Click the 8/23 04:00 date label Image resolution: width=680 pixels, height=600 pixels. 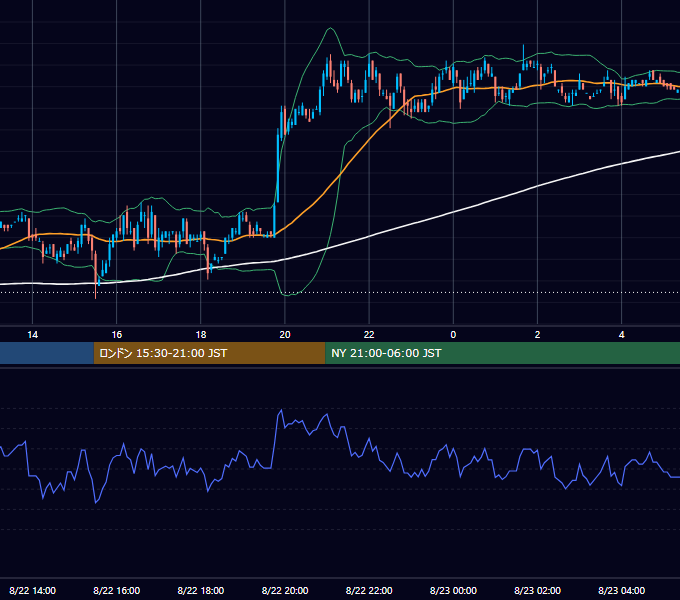tap(621, 590)
